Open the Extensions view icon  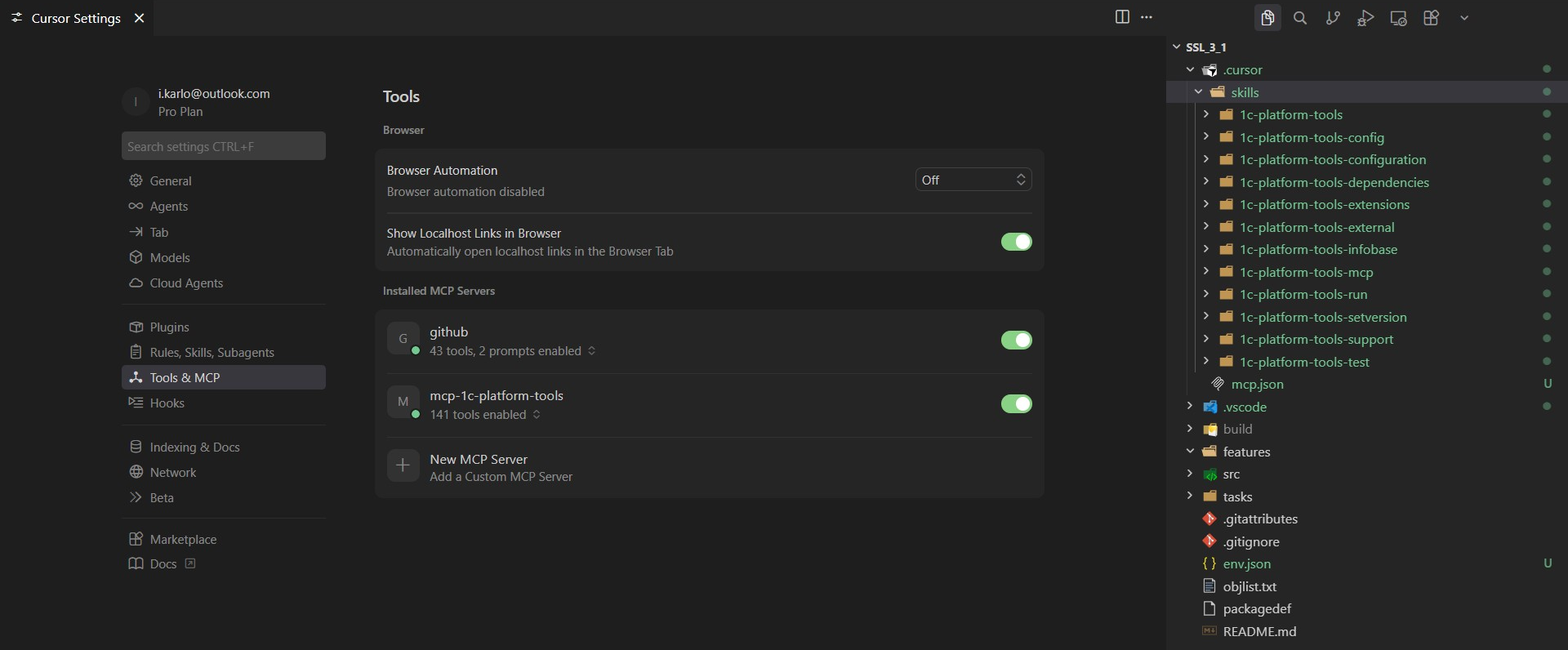(1431, 18)
